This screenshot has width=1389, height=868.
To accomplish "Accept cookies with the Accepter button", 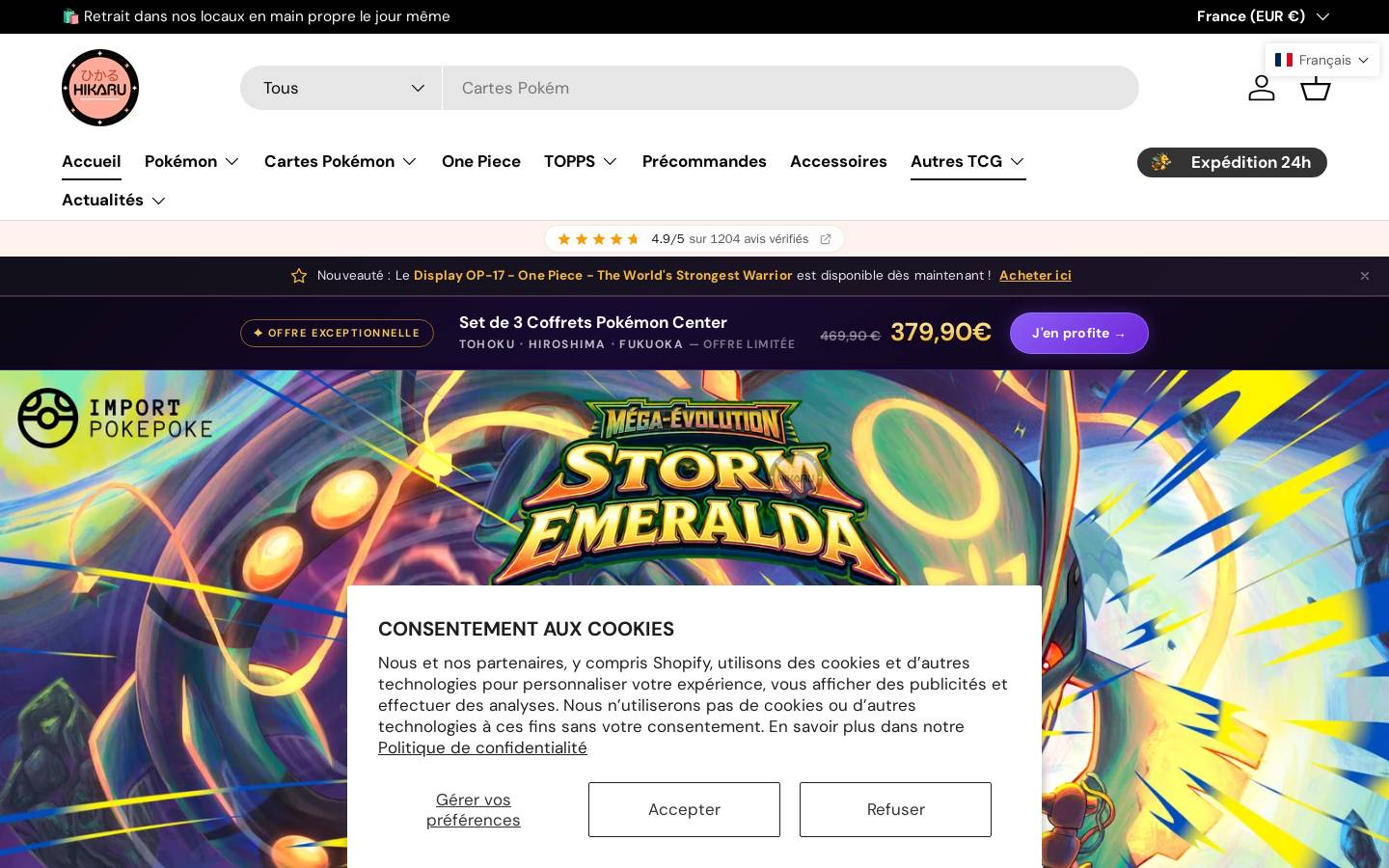I will coord(684,809).
